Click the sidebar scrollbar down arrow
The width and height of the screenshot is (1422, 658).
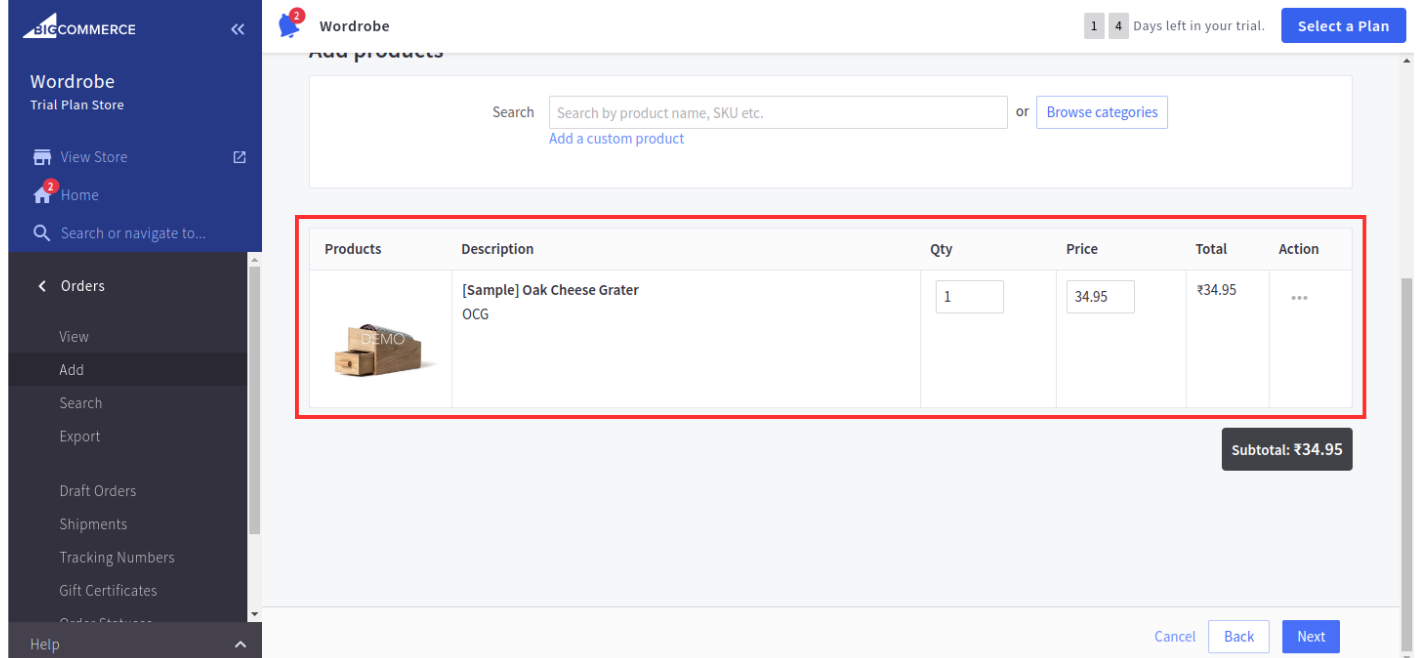coord(254,613)
